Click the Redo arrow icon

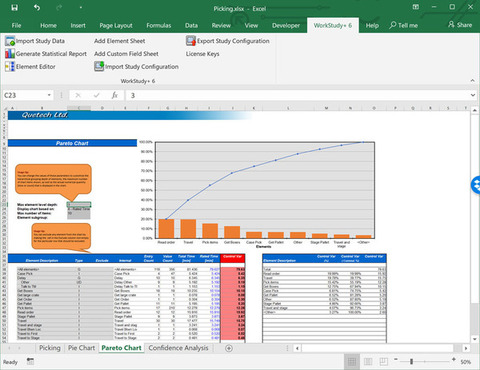59,7
